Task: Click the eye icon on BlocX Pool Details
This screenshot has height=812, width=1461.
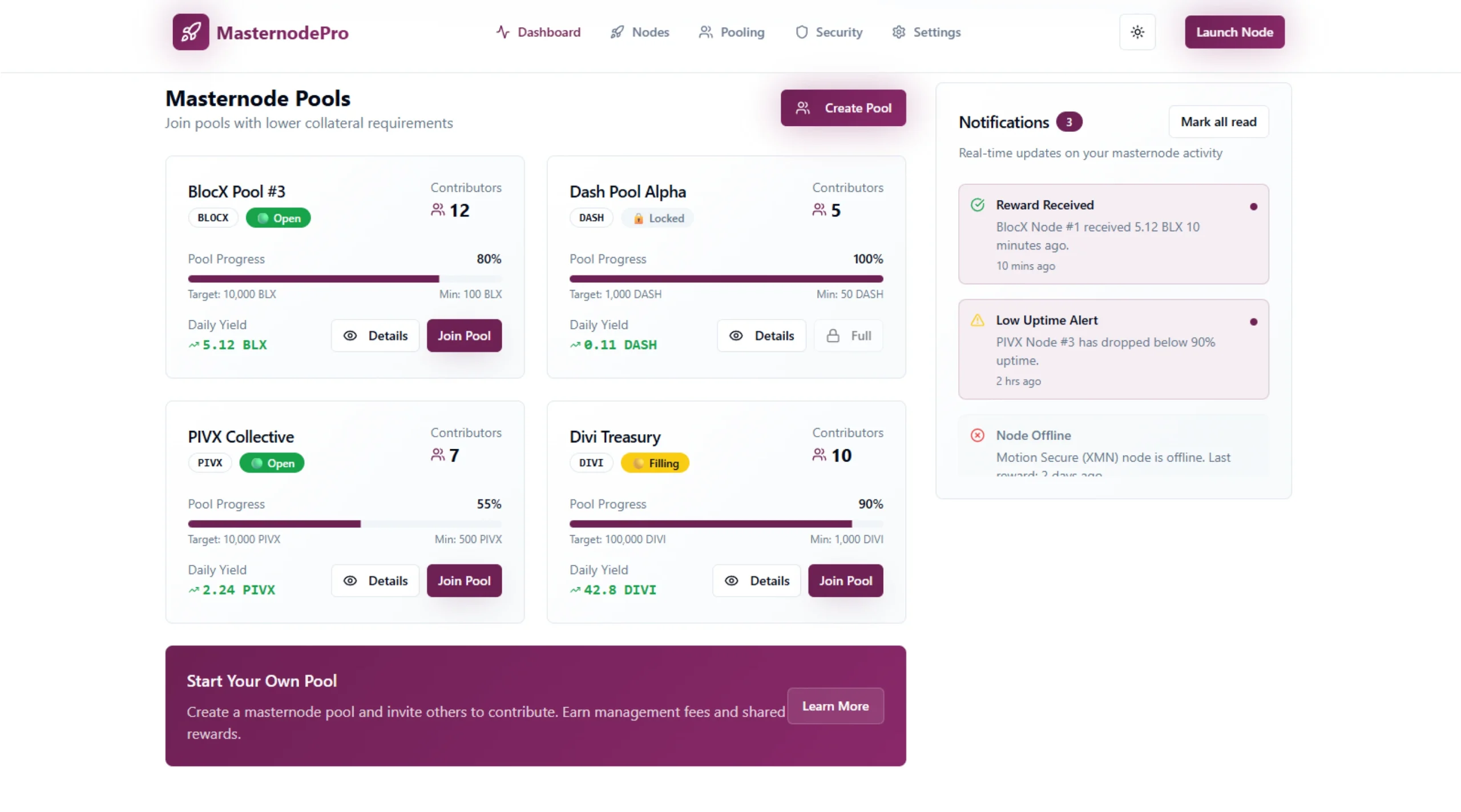Action: (350, 336)
